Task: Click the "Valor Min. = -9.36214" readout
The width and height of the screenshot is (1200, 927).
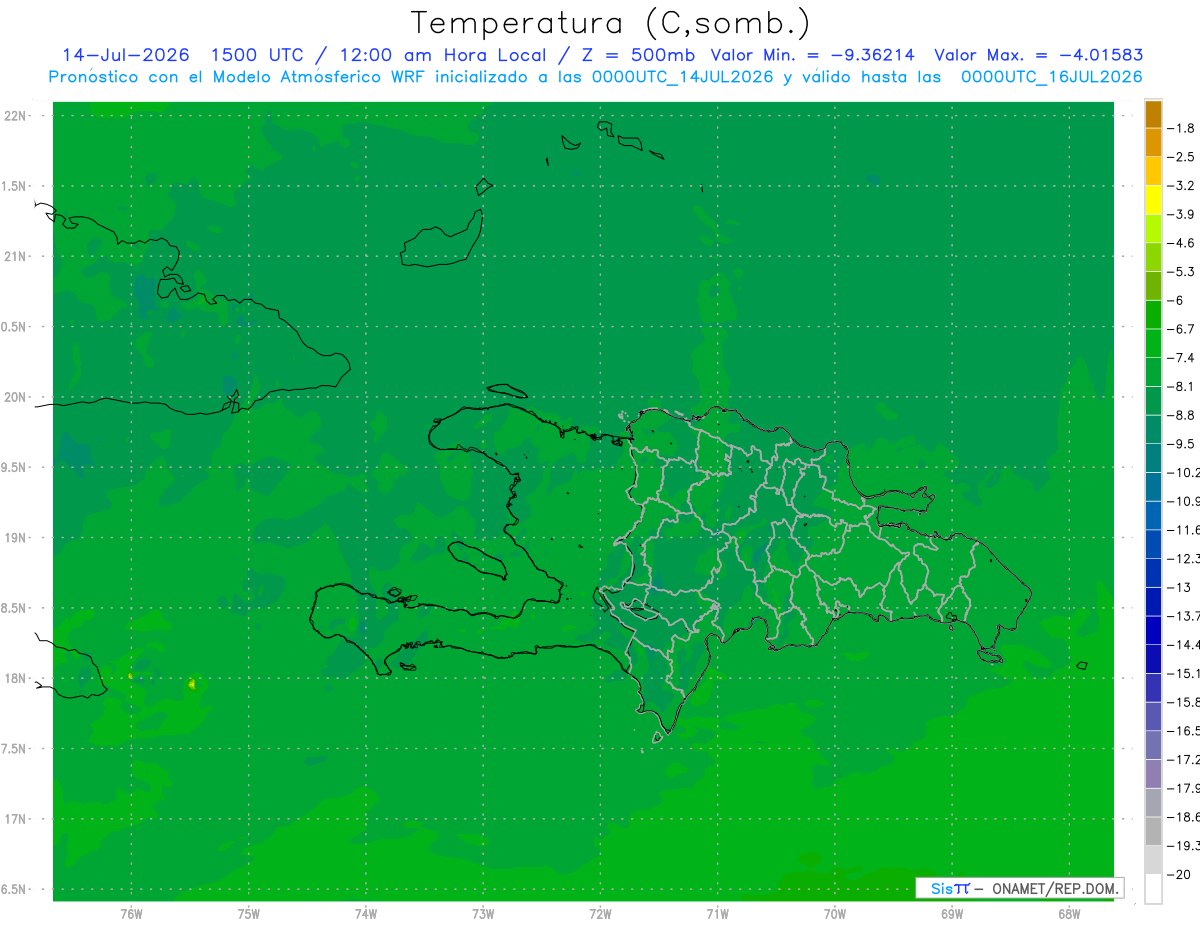Action: (813, 55)
